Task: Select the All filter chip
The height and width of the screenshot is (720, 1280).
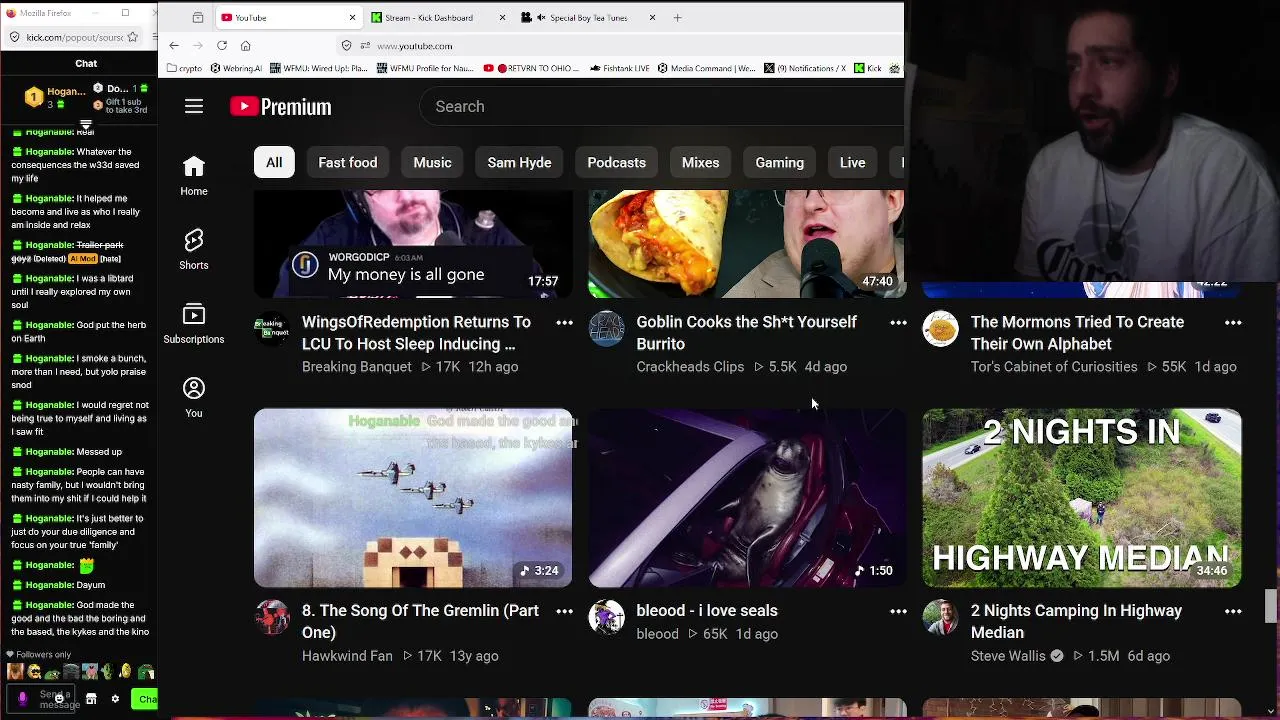Action: tap(274, 162)
